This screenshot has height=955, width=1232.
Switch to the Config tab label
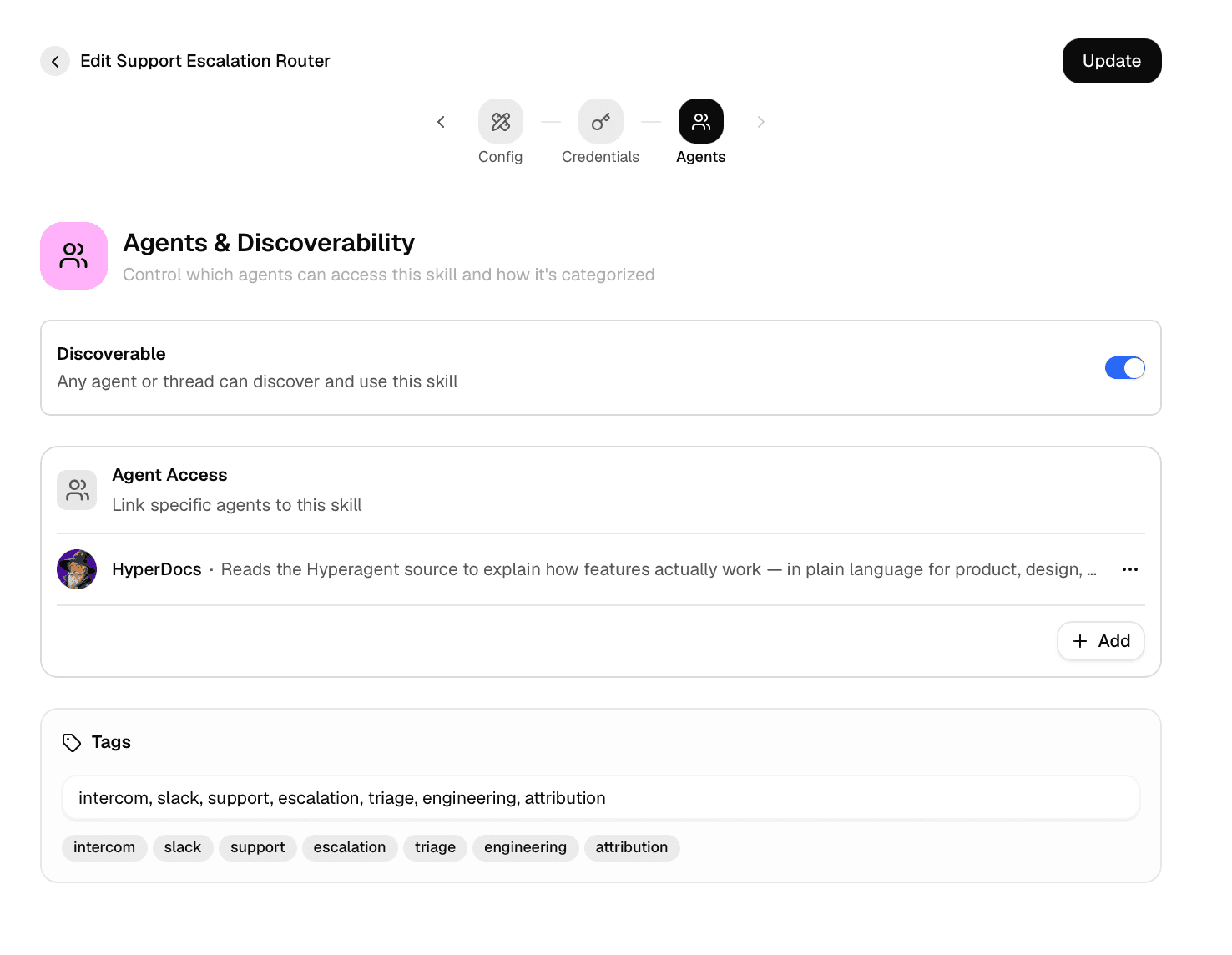click(501, 157)
